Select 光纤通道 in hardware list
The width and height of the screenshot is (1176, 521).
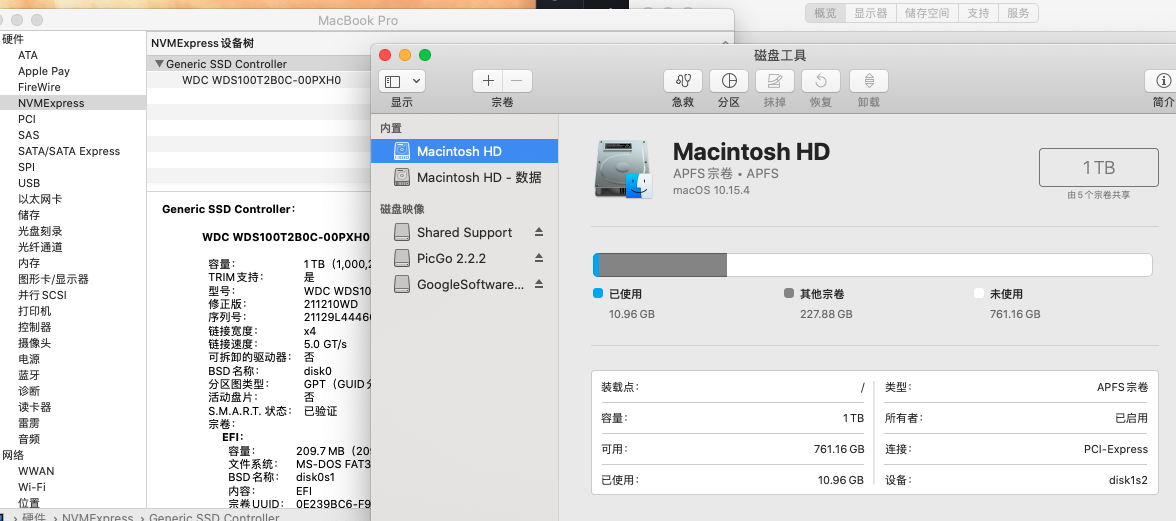(x=40, y=247)
